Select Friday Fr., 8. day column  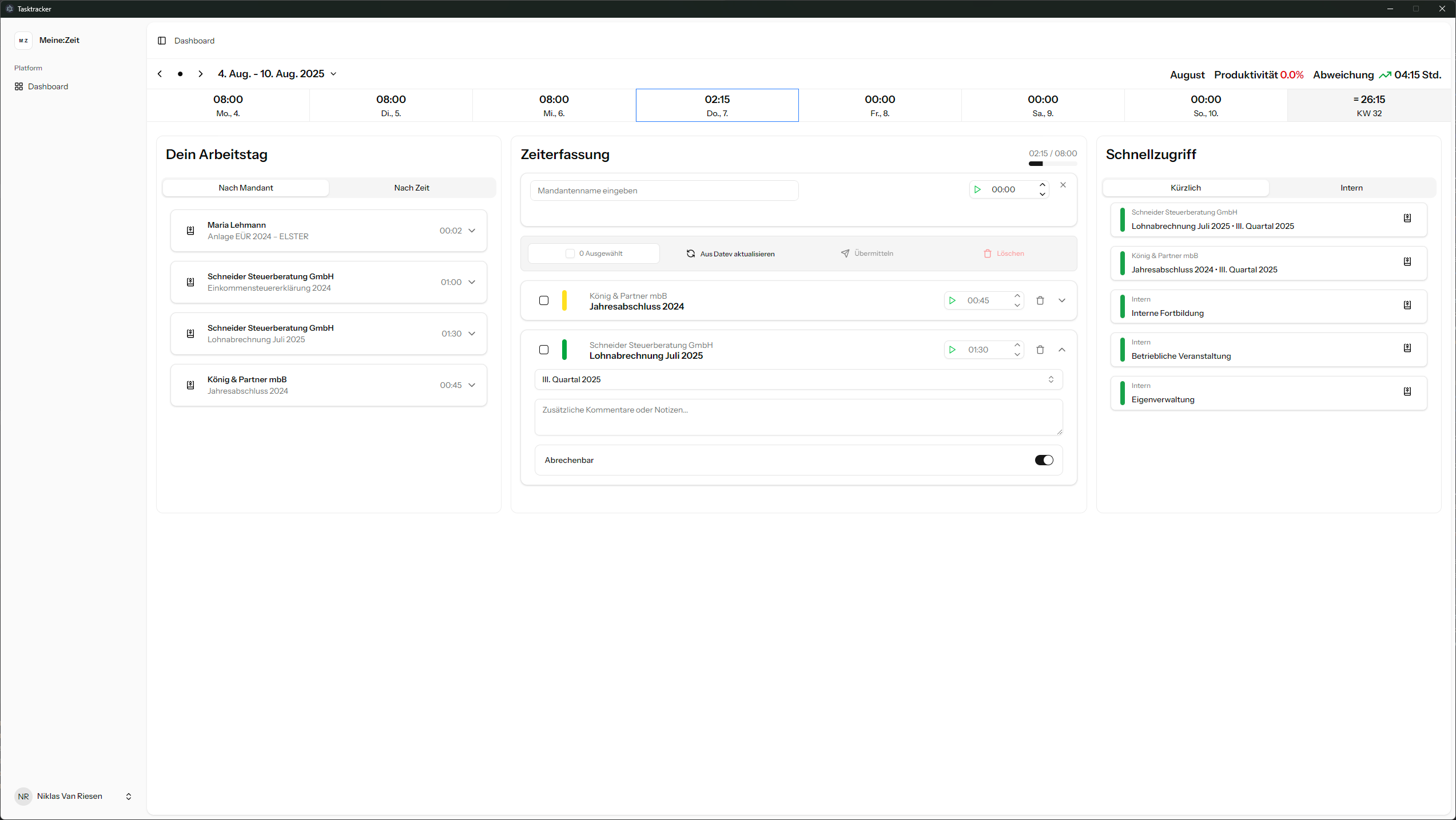880,105
